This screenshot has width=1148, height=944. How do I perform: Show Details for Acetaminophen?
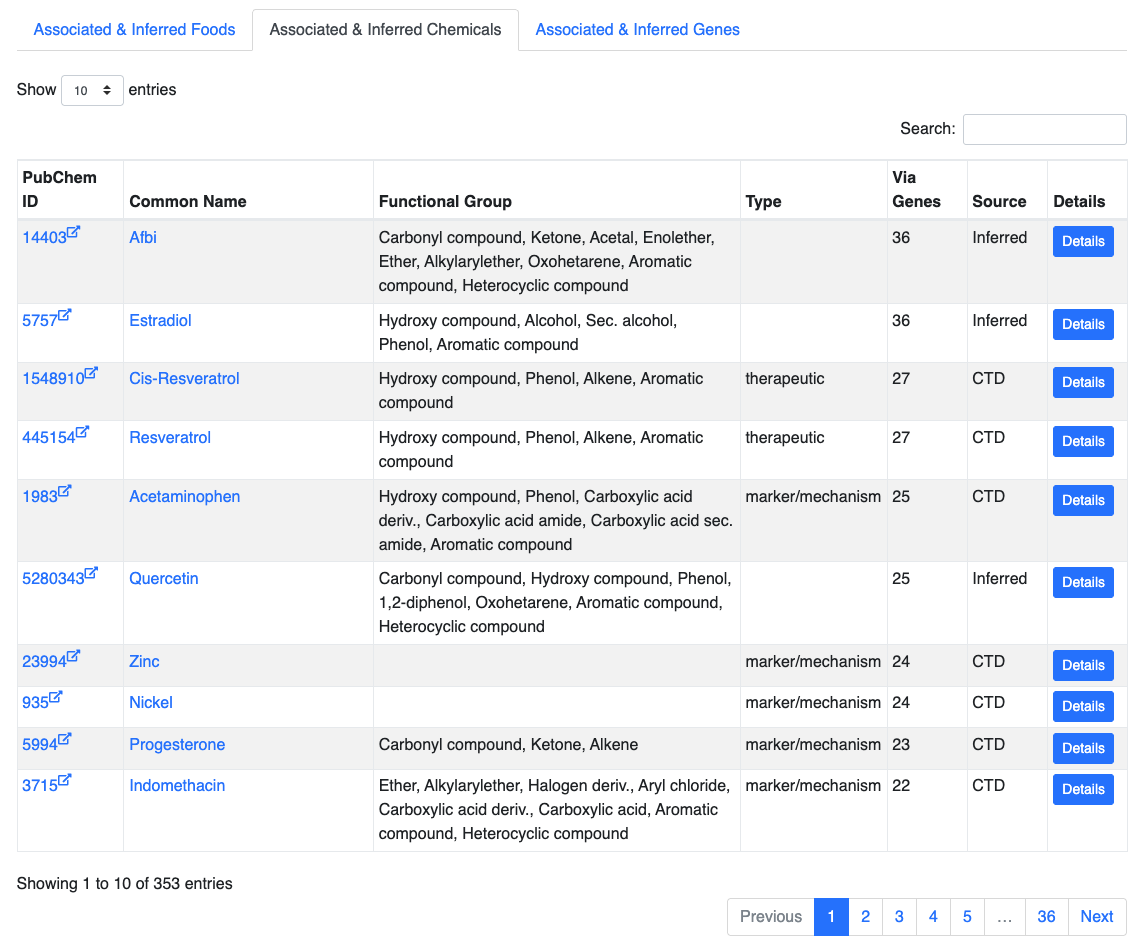point(1083,500)
